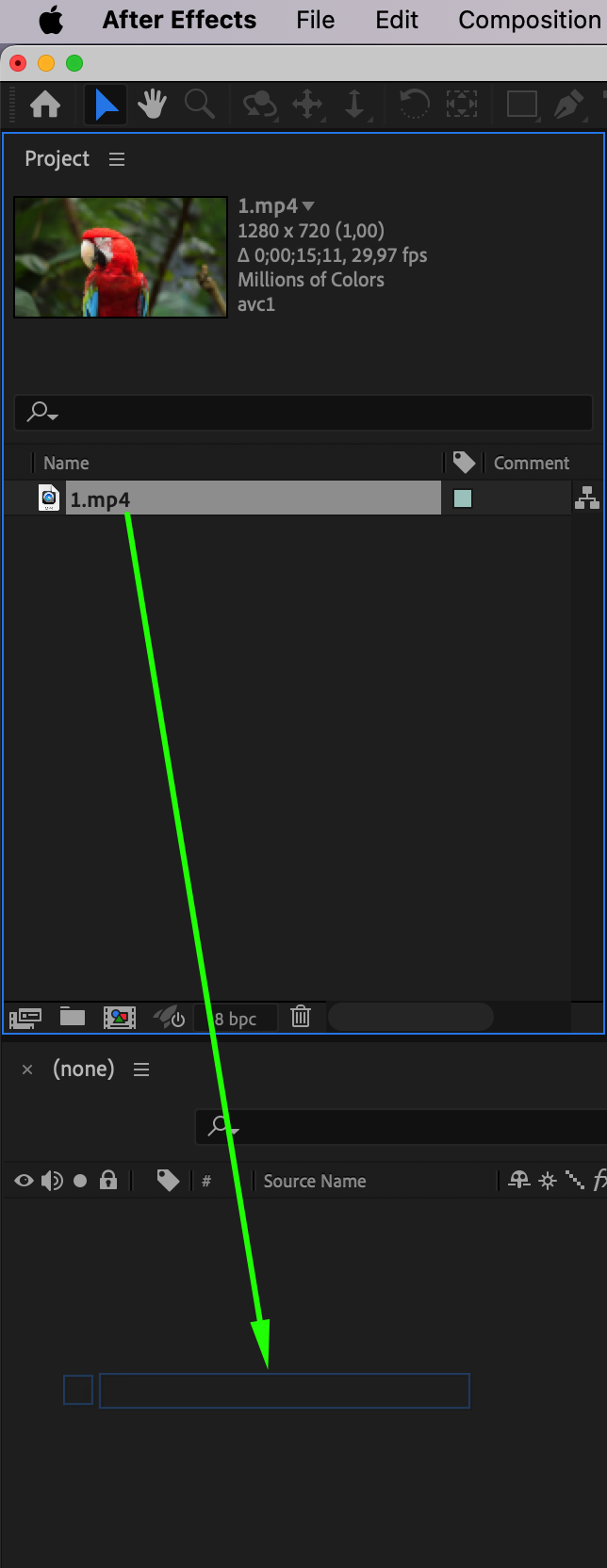The height and width of the screenshot is (1568, 607).
Task: Select the Rotation tool
Action: click(x=414, y=104)
